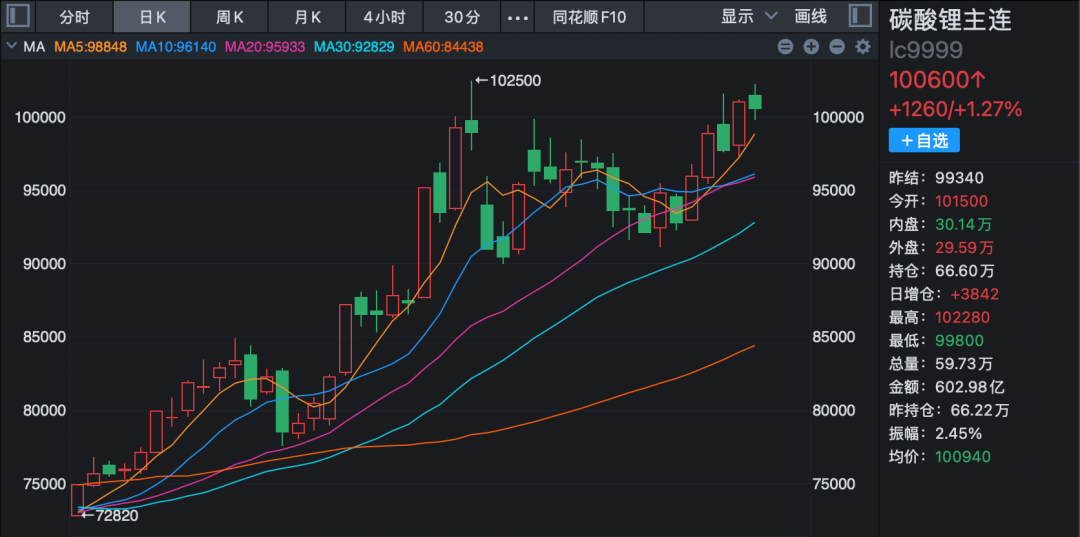Image resolution: width=1080 pixels, height=537 pixels.
Task: Click the orange MA5:98848 legend label
Action: pyautogui.click(x=90, y=47)
